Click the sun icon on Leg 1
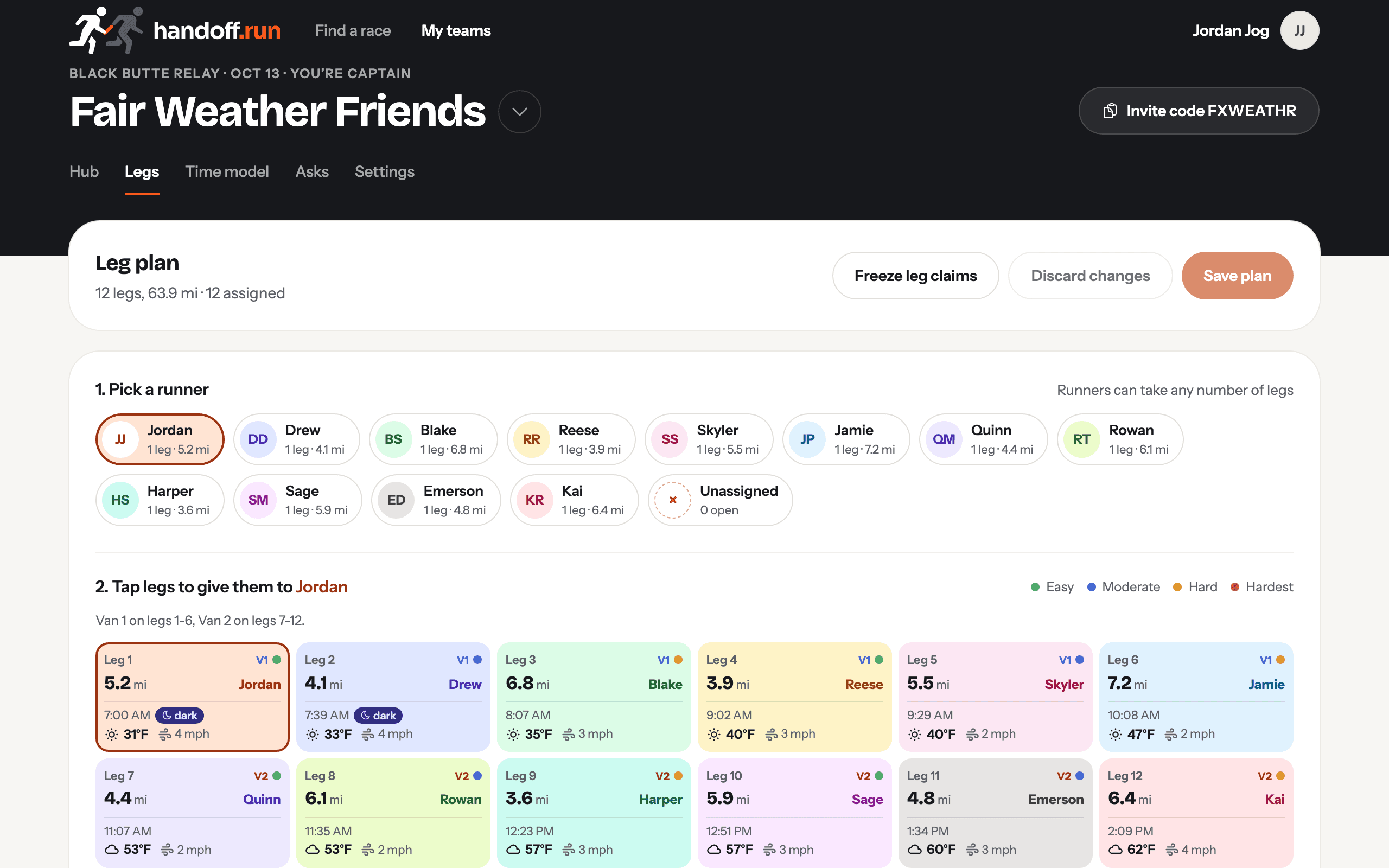The height and width of the screenshot is (868, 1389). 112,734
